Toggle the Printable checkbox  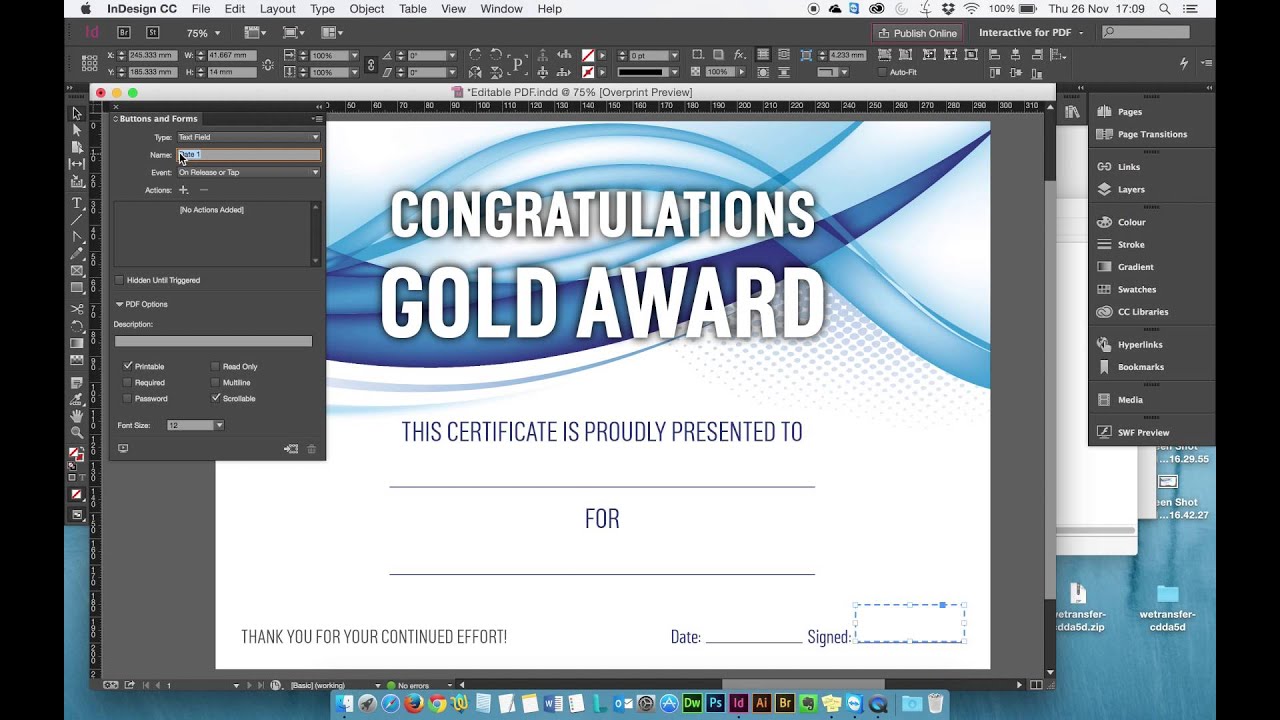click(x=127, y=366)
